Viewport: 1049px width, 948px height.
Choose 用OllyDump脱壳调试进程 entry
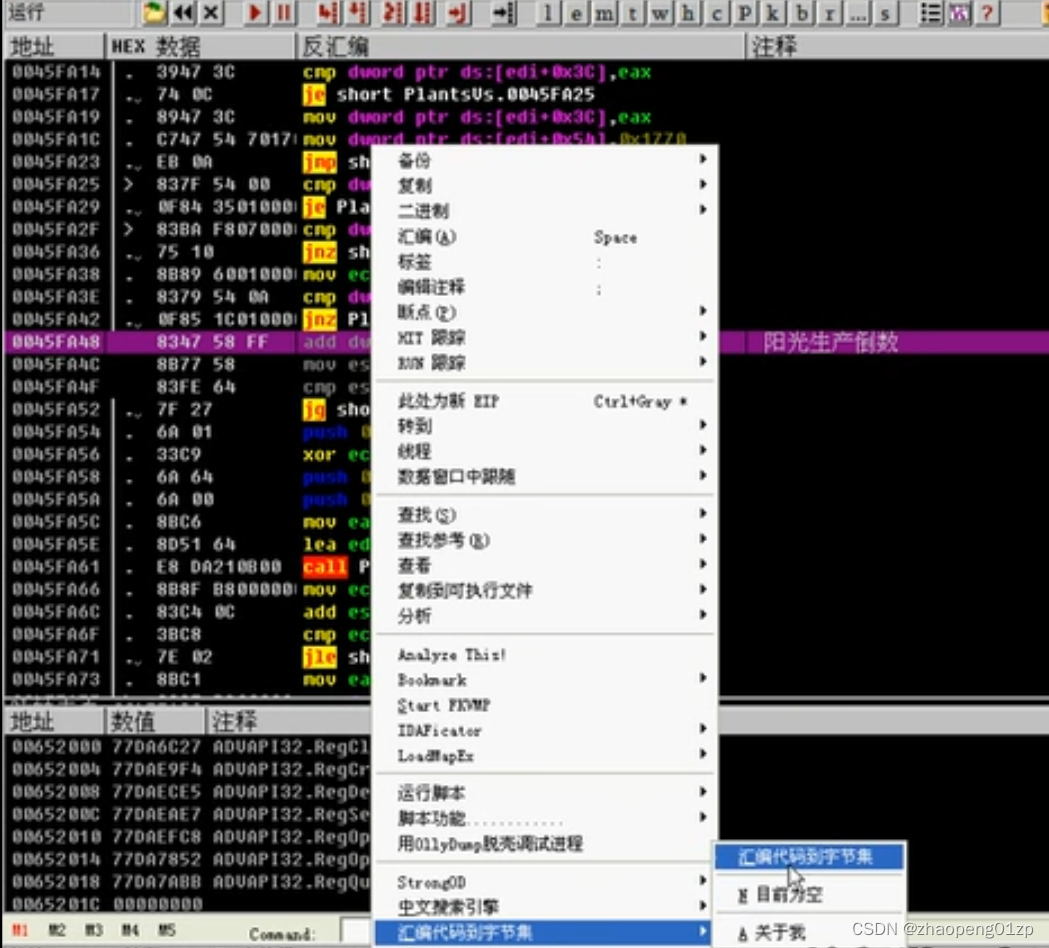click(545, 844)
